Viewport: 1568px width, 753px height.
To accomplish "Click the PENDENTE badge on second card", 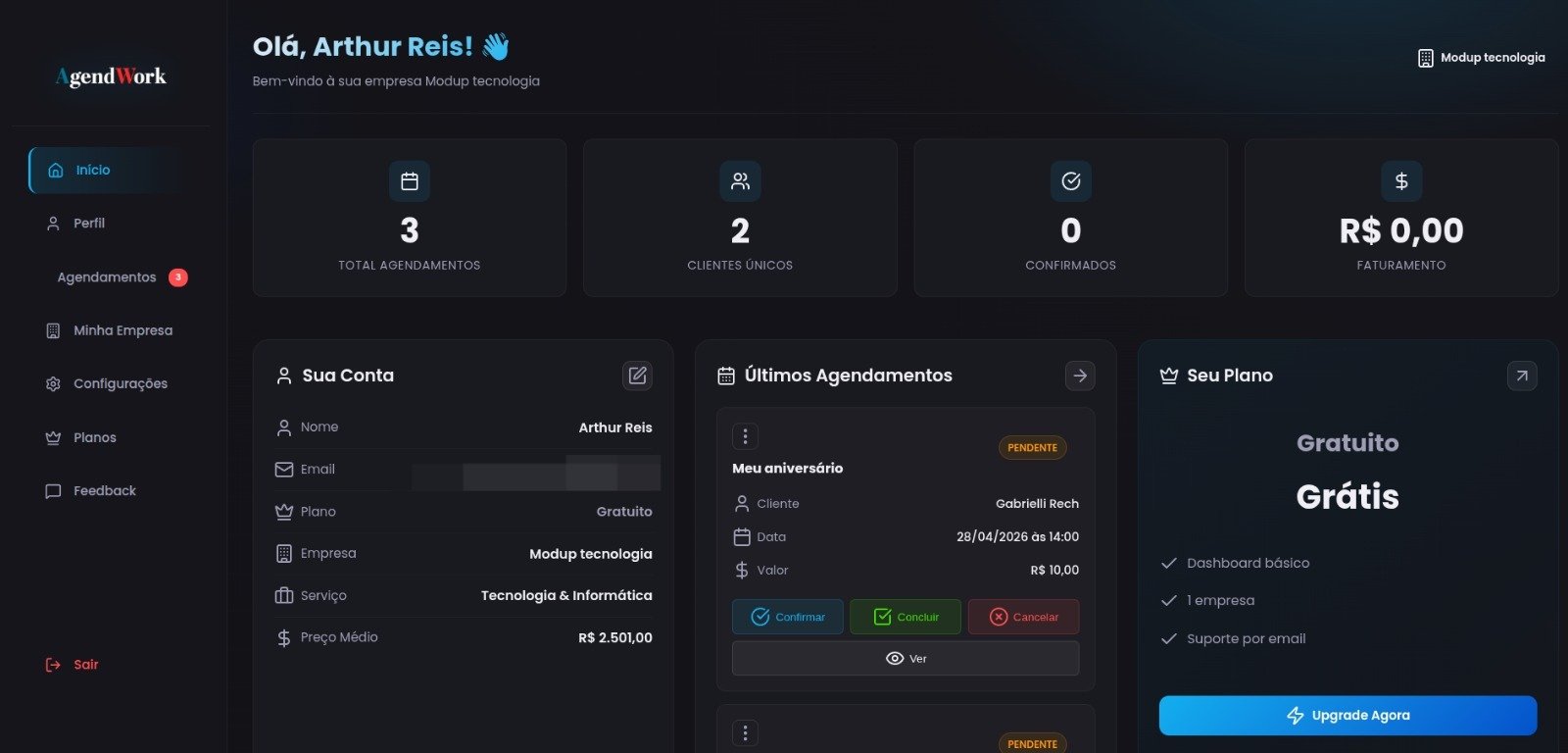I will (x=1032, y=743).
